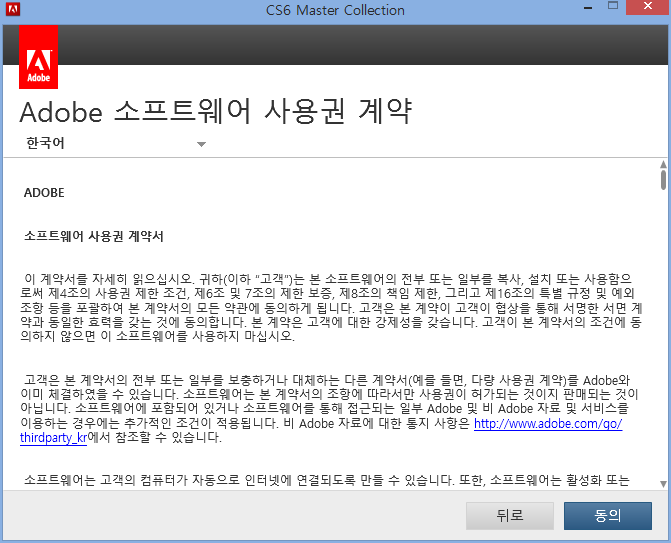Click the license scrollbar thumb

click(663, 180)
